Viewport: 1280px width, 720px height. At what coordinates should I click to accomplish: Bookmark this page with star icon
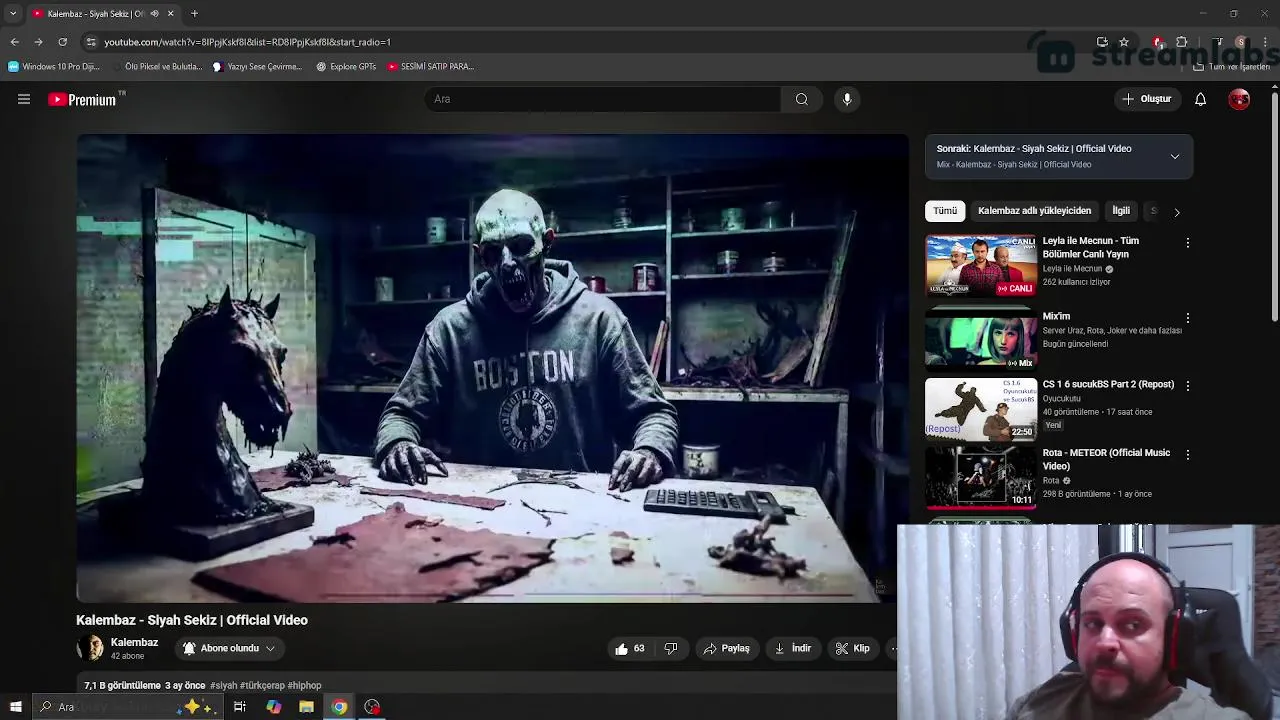click(1124, 42)
